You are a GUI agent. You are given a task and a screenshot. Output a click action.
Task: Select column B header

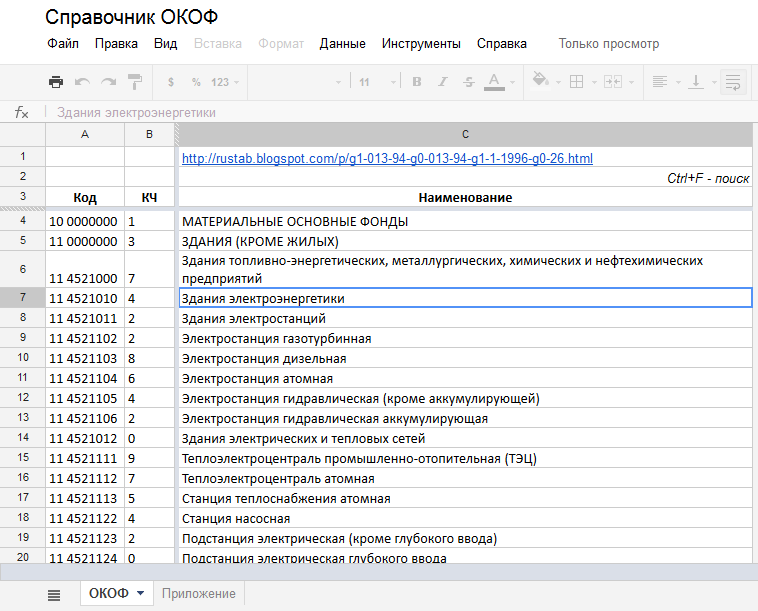[x=149, y=134]
